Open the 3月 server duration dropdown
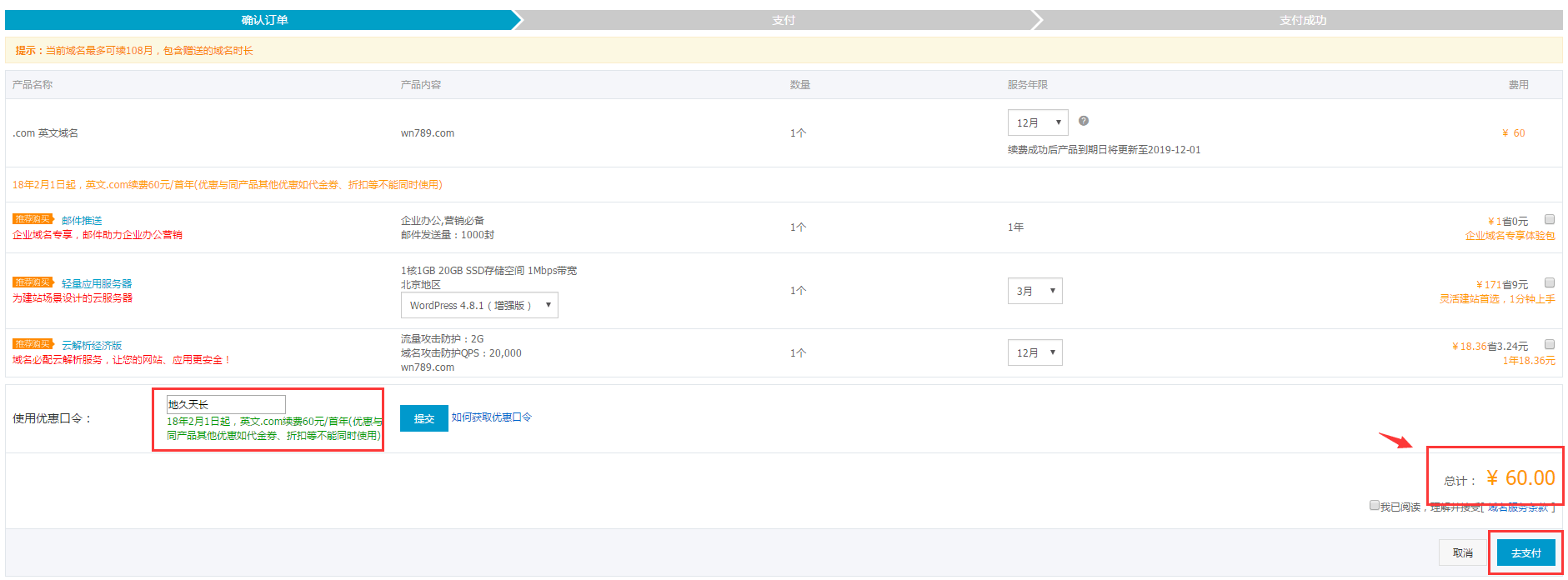This screenshot has width=1568, height=580. click(1034, 291)
